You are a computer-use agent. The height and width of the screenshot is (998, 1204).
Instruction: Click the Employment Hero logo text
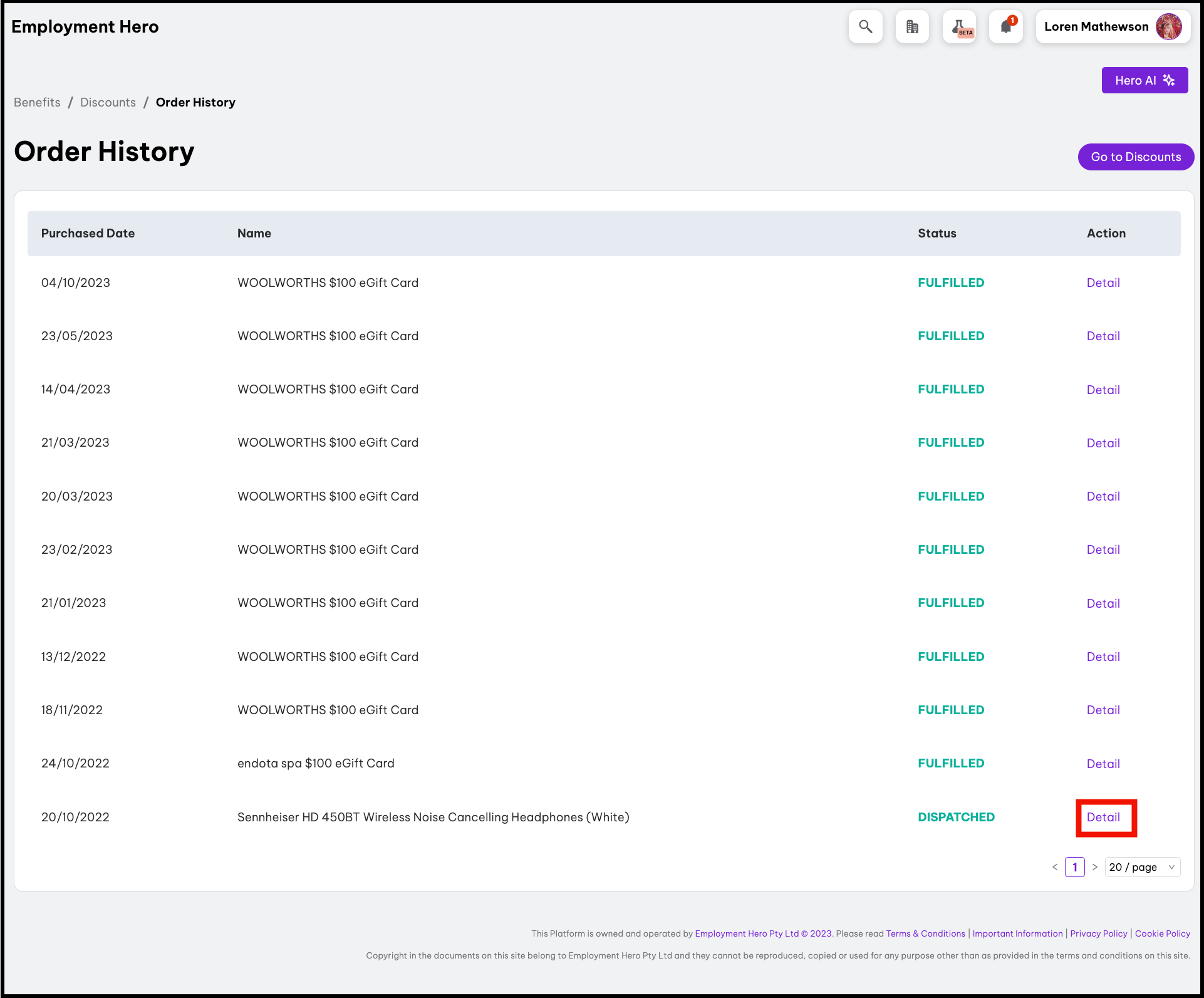[85, 27]
